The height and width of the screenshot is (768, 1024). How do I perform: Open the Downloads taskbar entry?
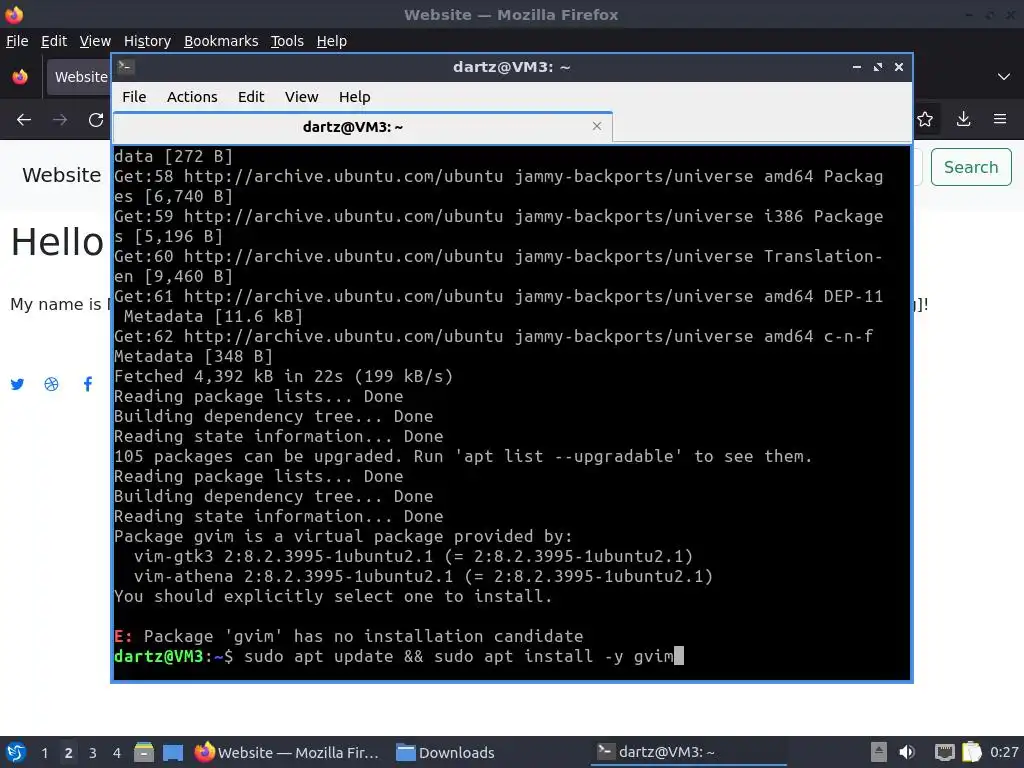coord(445,752)
